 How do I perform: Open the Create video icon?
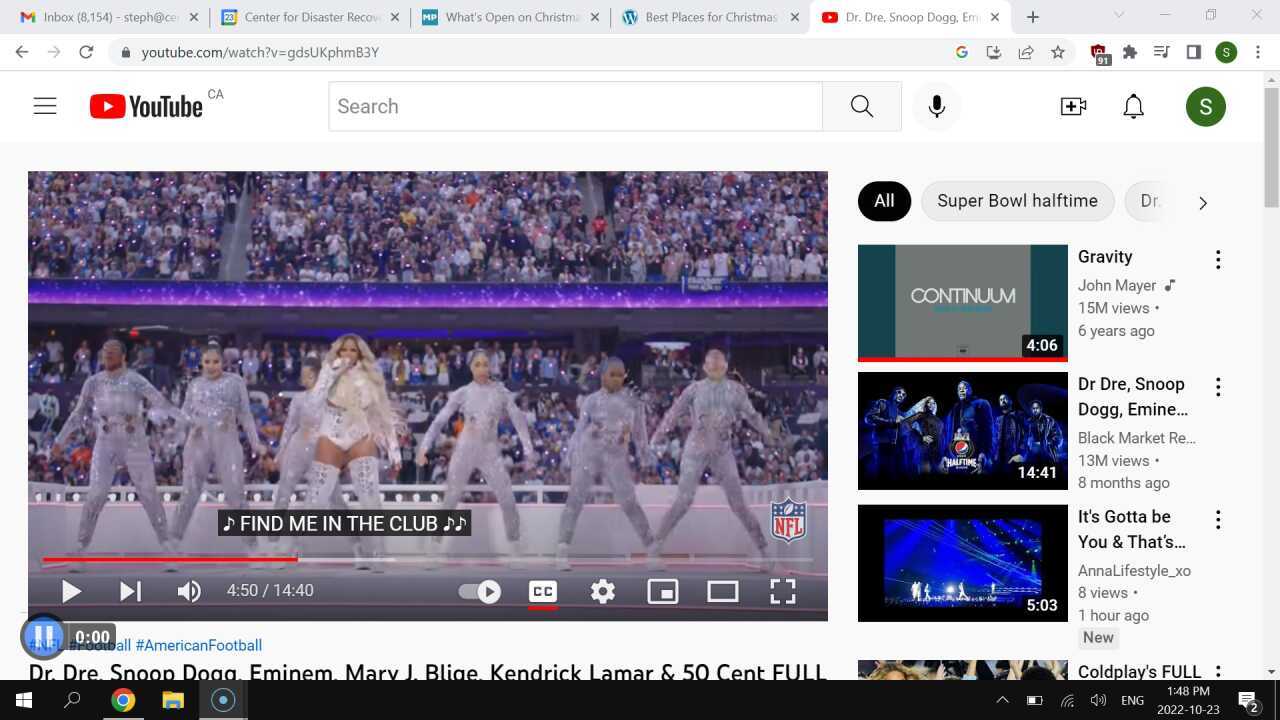click(1073, 106)
